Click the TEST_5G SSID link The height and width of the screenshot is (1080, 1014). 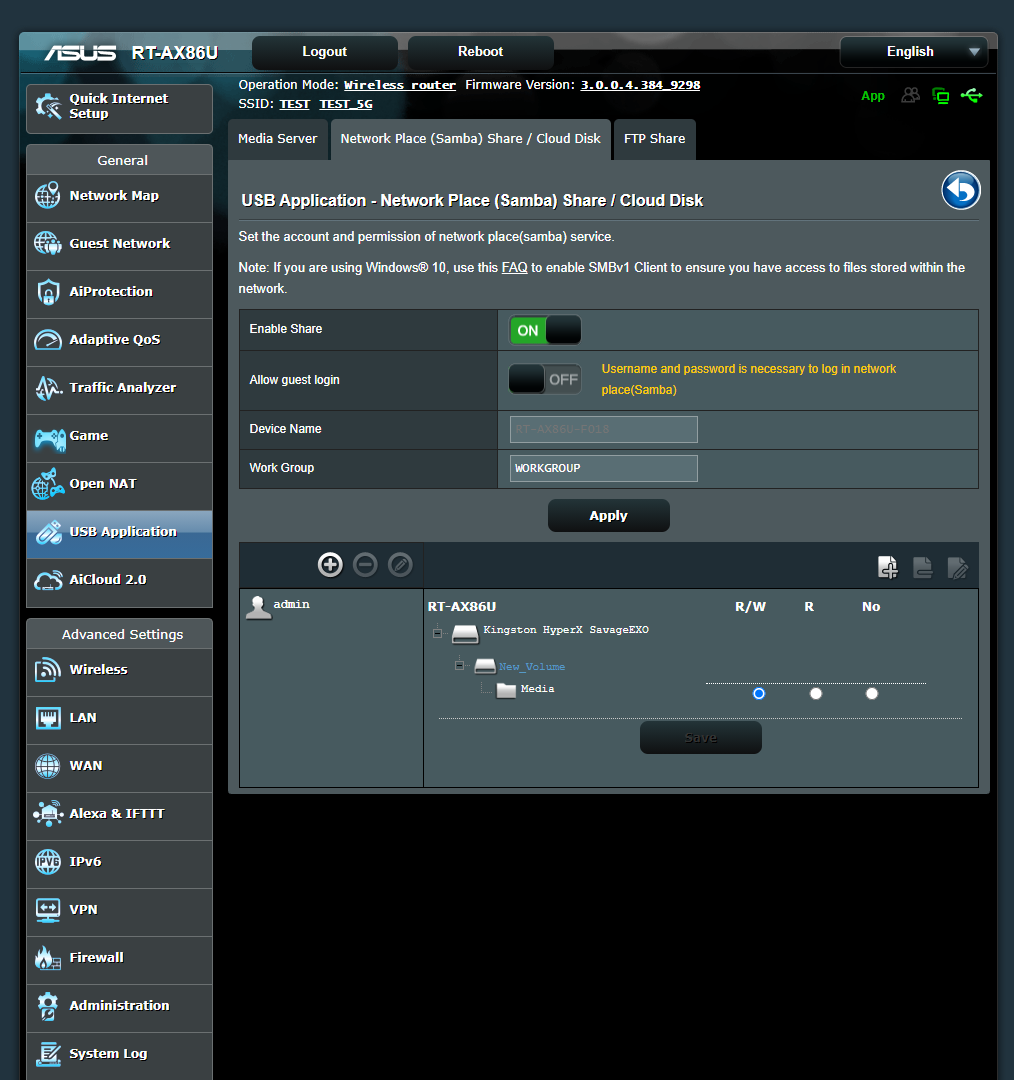coord(345,104)
